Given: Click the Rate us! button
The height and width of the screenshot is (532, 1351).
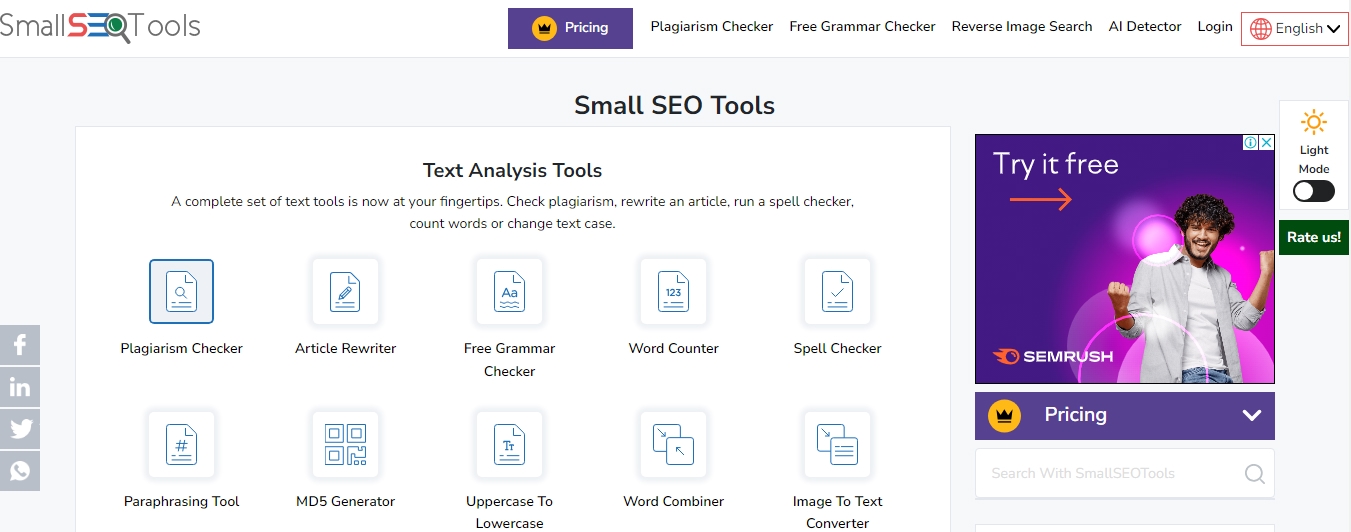Looking at the screenshot, I should (1313, 237).
